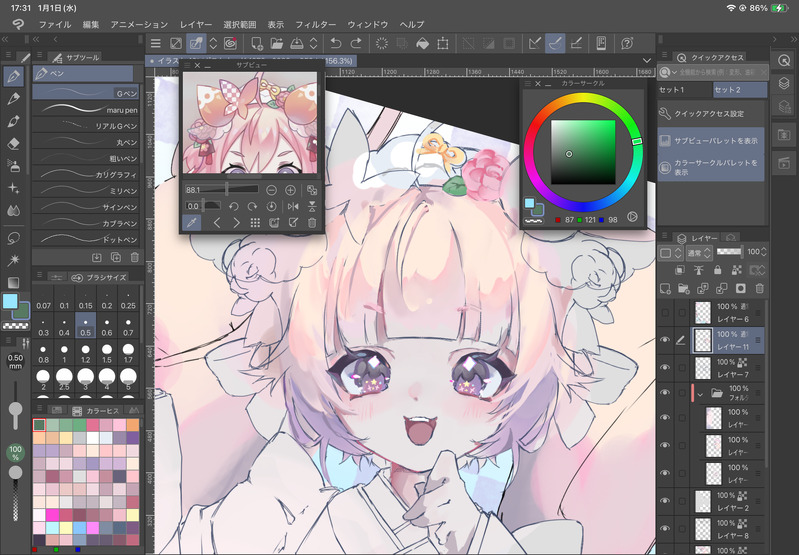799x555 pixels.
Task: Click Sub View zoom in plus icon
Action: click(290, 190)
